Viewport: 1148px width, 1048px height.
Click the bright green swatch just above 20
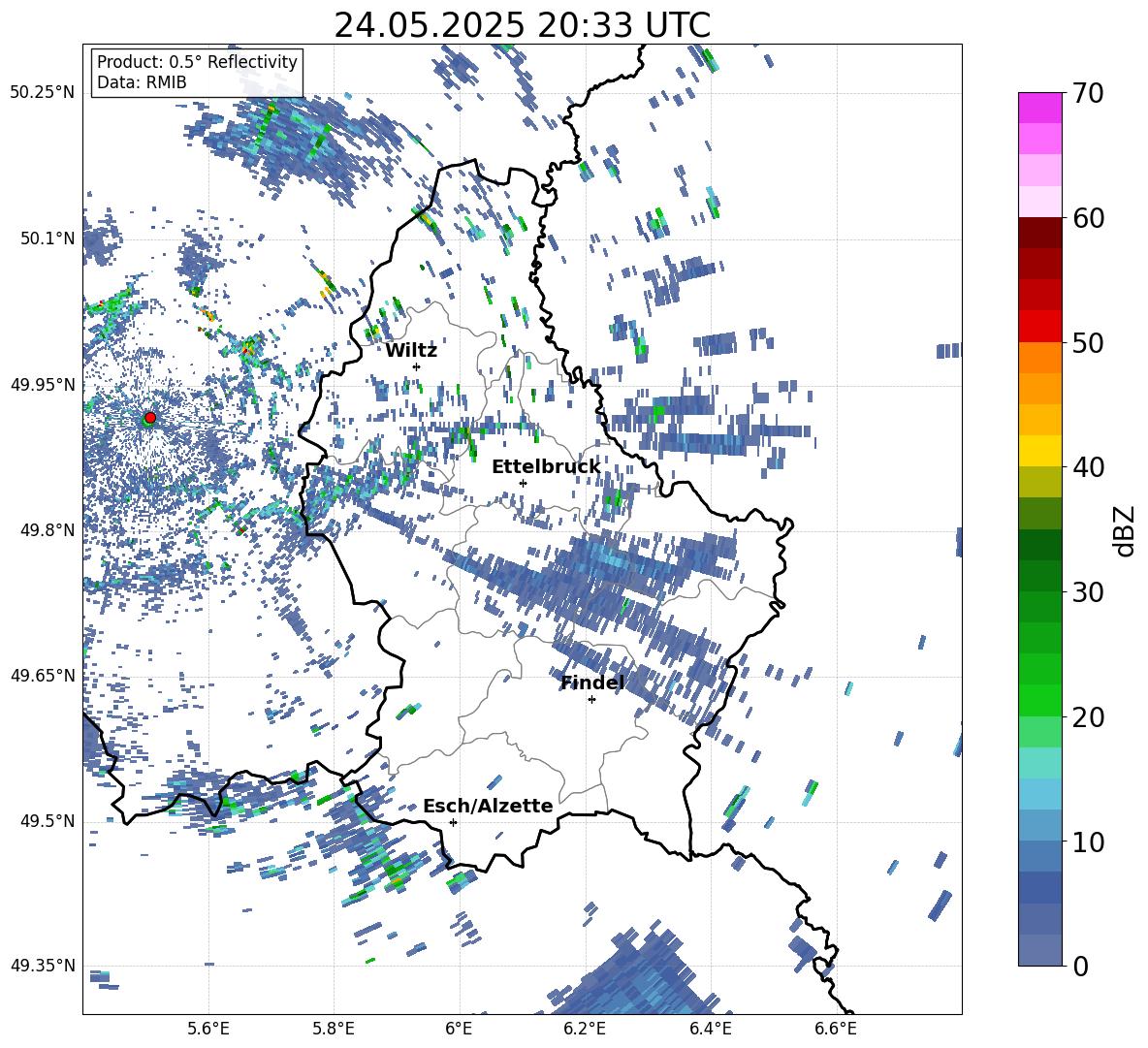point(1039,700)
